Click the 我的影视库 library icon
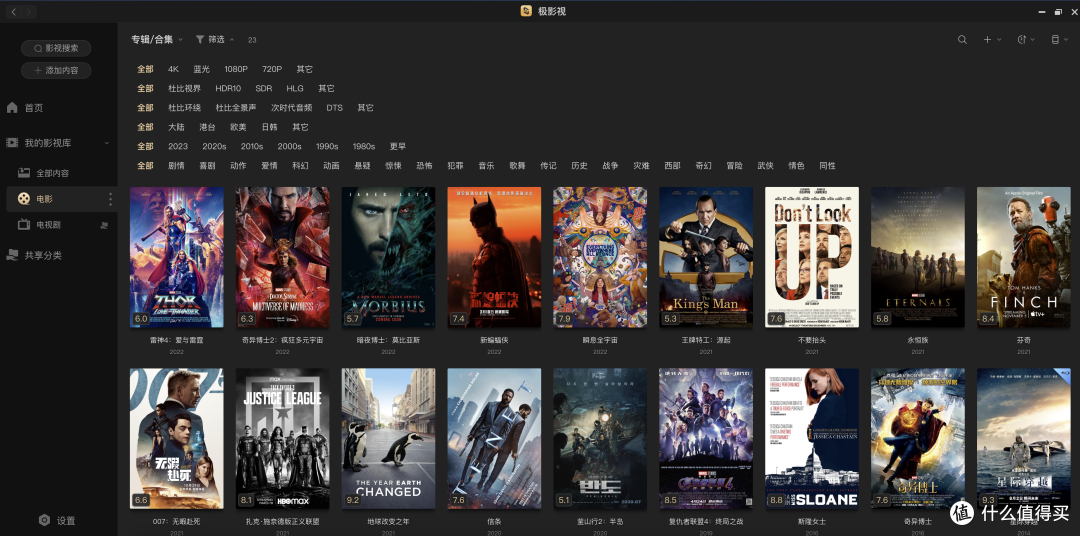 (12, 143)
